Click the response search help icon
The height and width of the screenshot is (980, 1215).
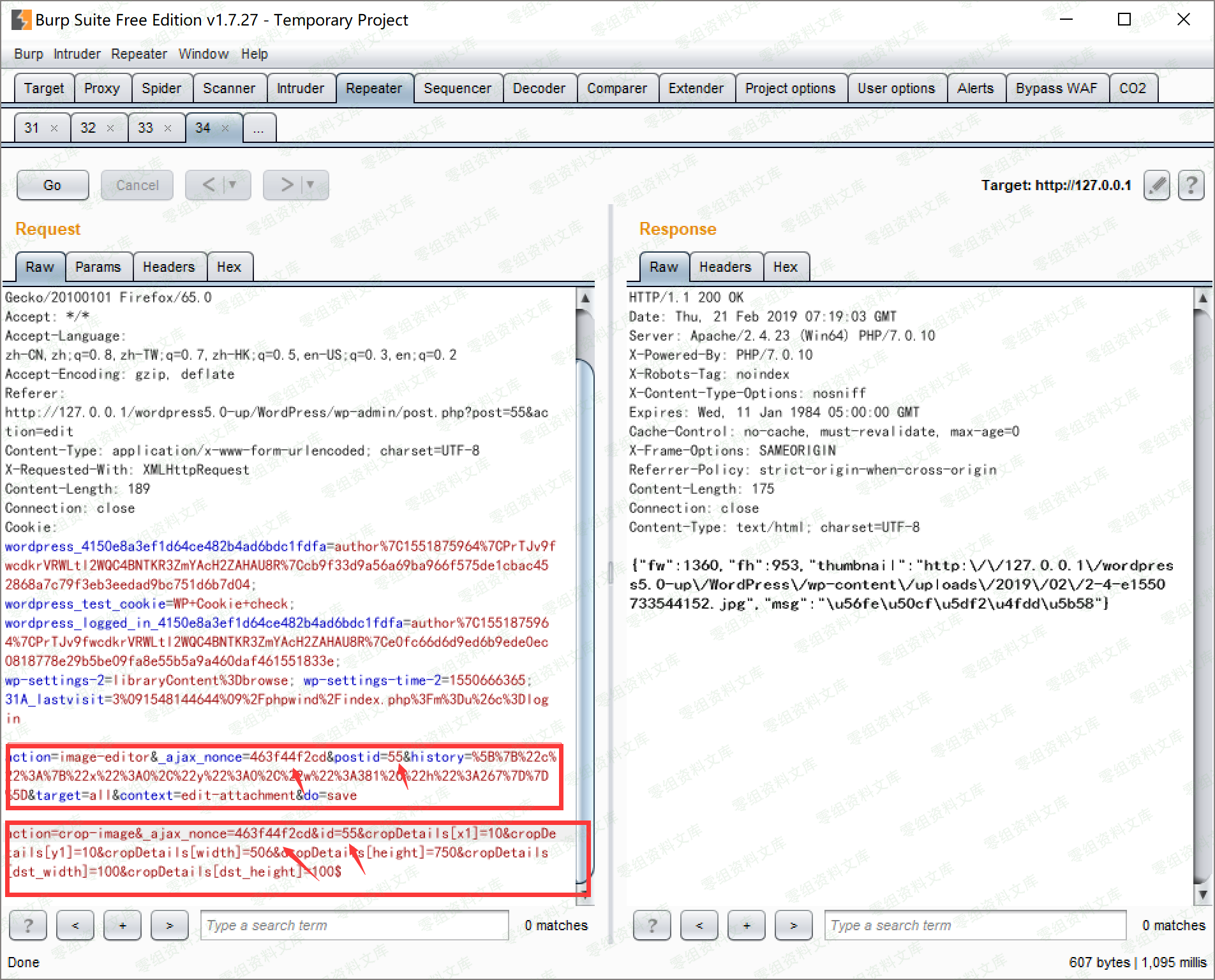[x=652, y=925]
